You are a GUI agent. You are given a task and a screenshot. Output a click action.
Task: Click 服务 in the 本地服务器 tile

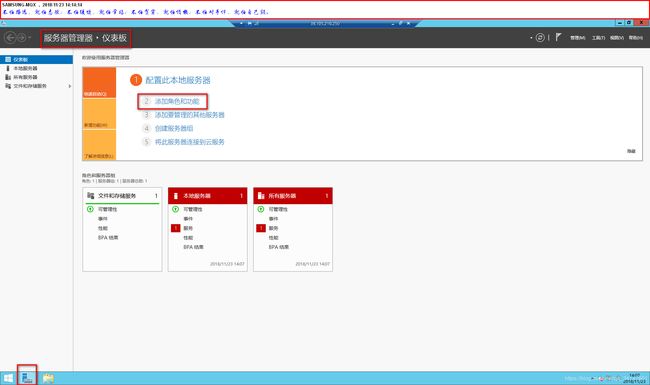point(188,228)
